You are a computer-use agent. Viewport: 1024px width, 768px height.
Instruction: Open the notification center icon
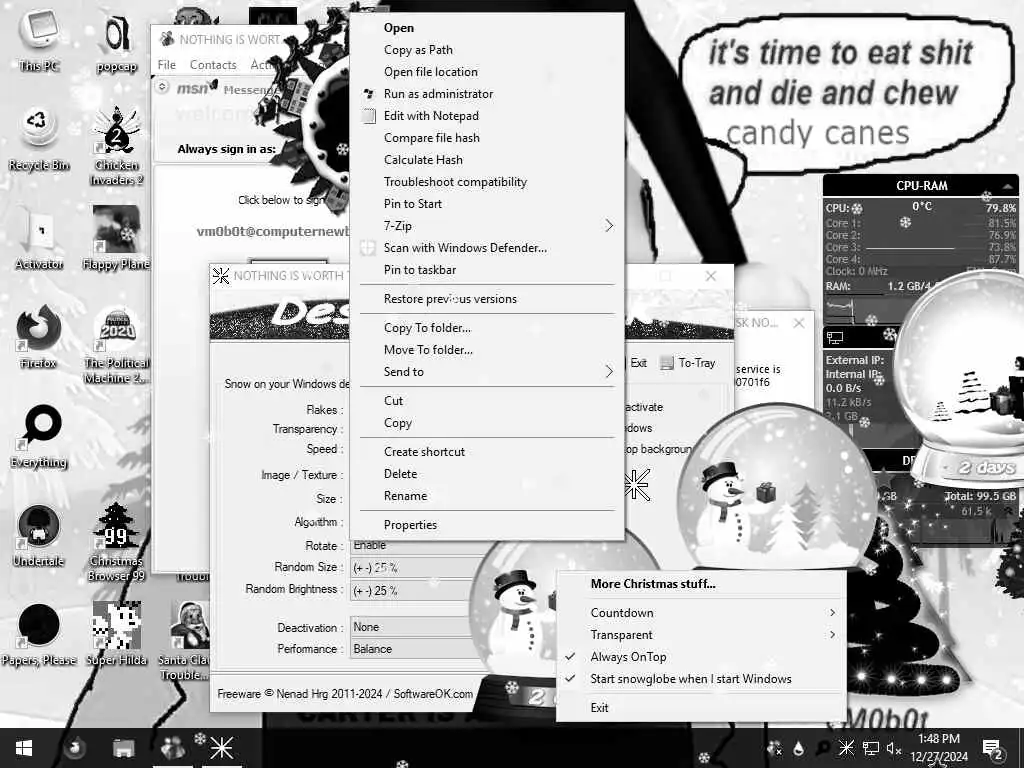coord(993,748)
